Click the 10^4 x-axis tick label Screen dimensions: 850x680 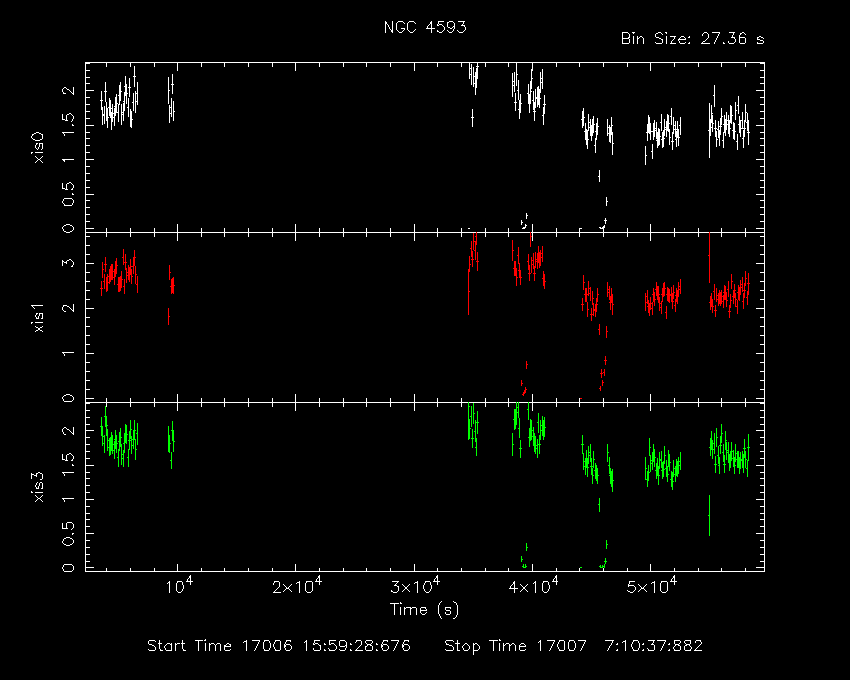[x=178, y=585]
